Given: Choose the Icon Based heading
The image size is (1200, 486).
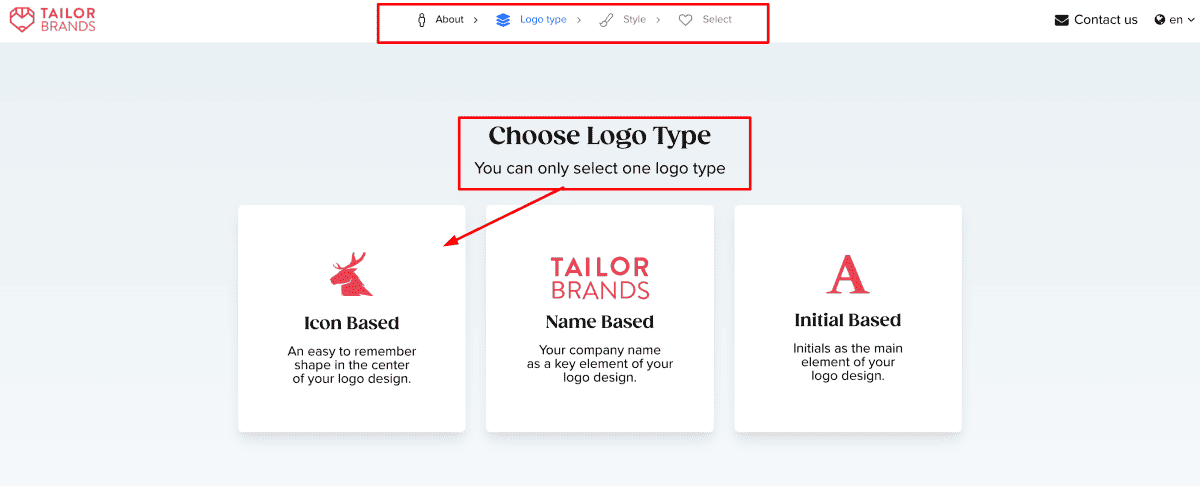Looking at the screenshot, I should (x=351, y=323).
